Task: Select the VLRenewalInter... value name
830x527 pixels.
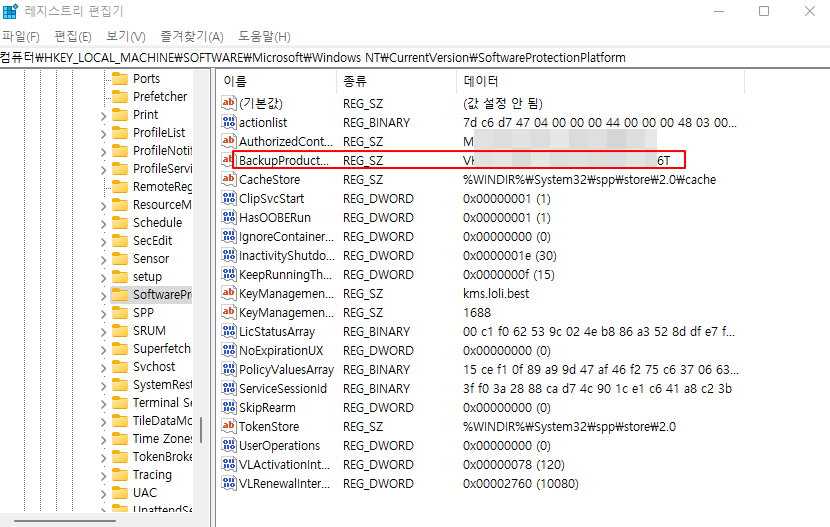Action: tap(284, 484)
